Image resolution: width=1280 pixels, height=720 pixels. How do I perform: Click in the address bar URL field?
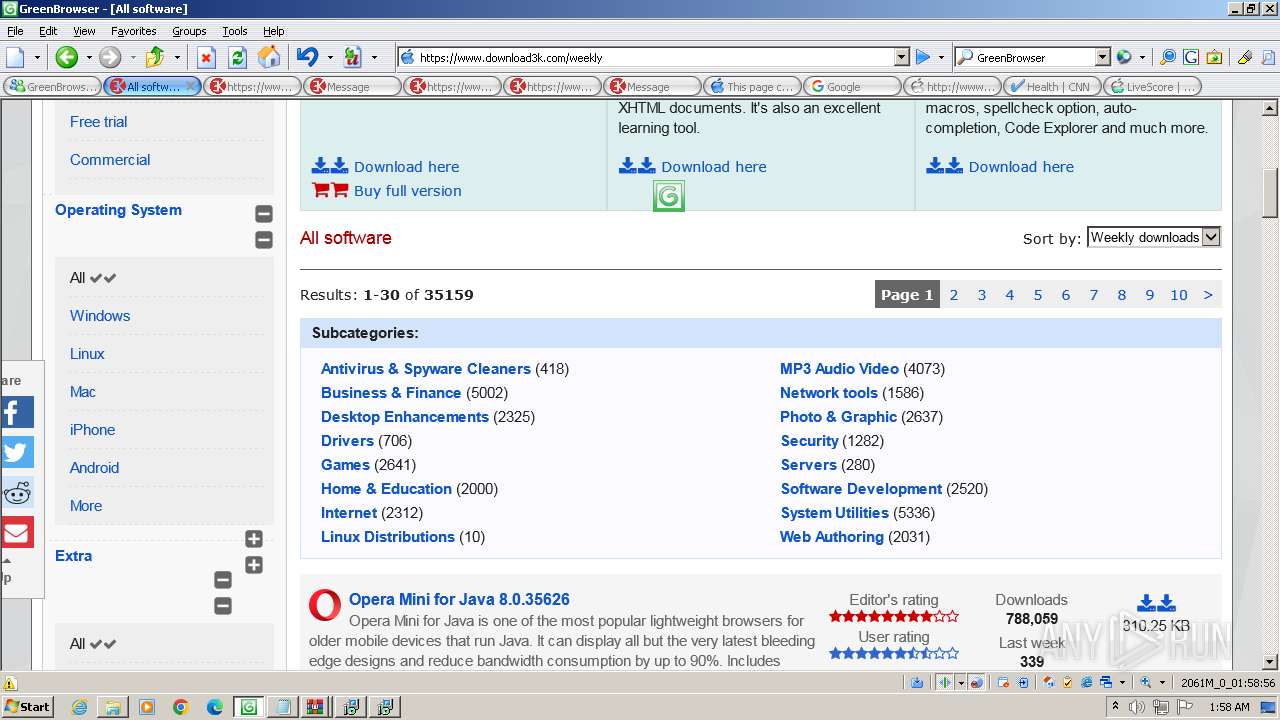tap(655, 57)
